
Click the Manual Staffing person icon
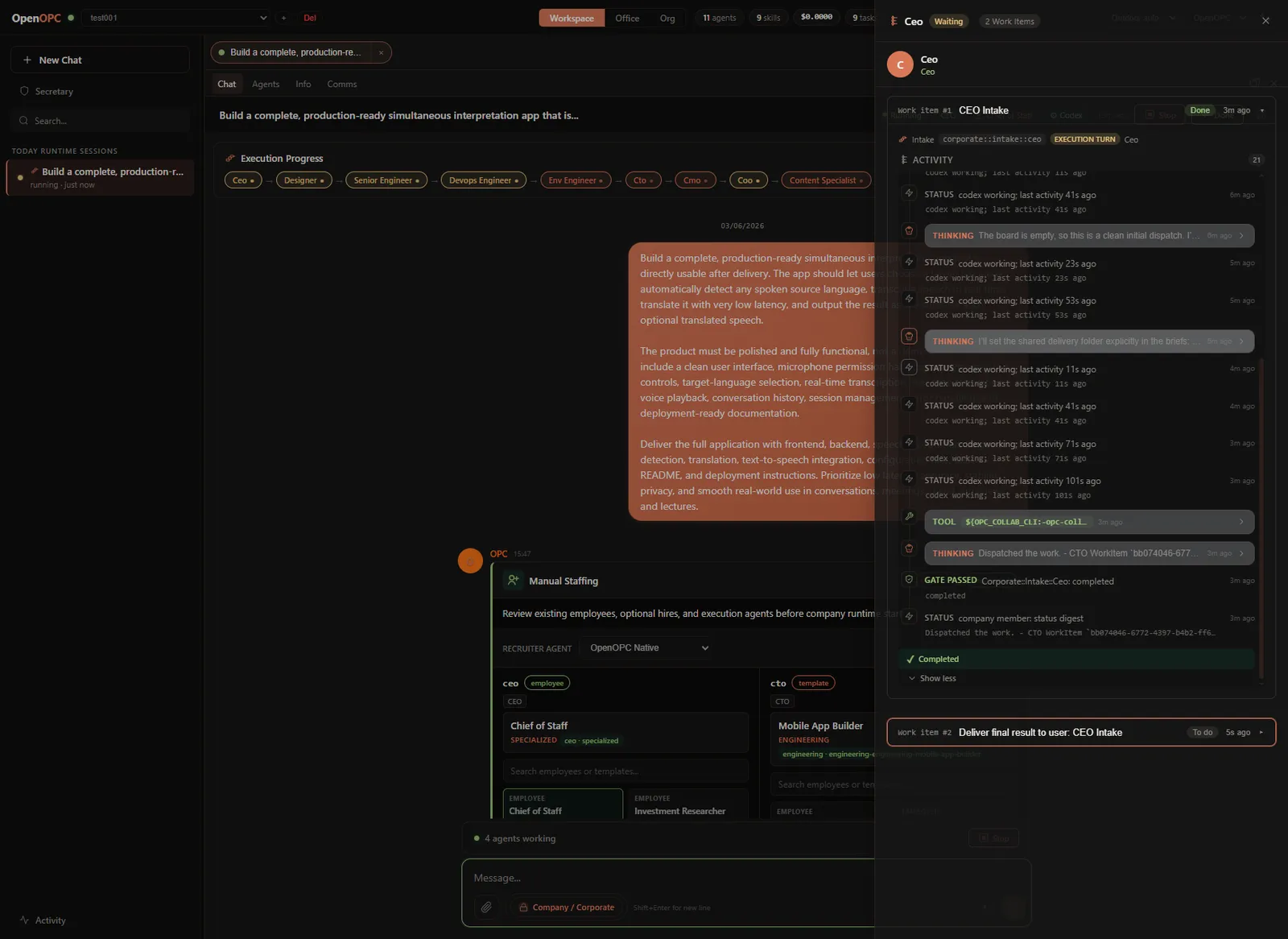[514, 580]
